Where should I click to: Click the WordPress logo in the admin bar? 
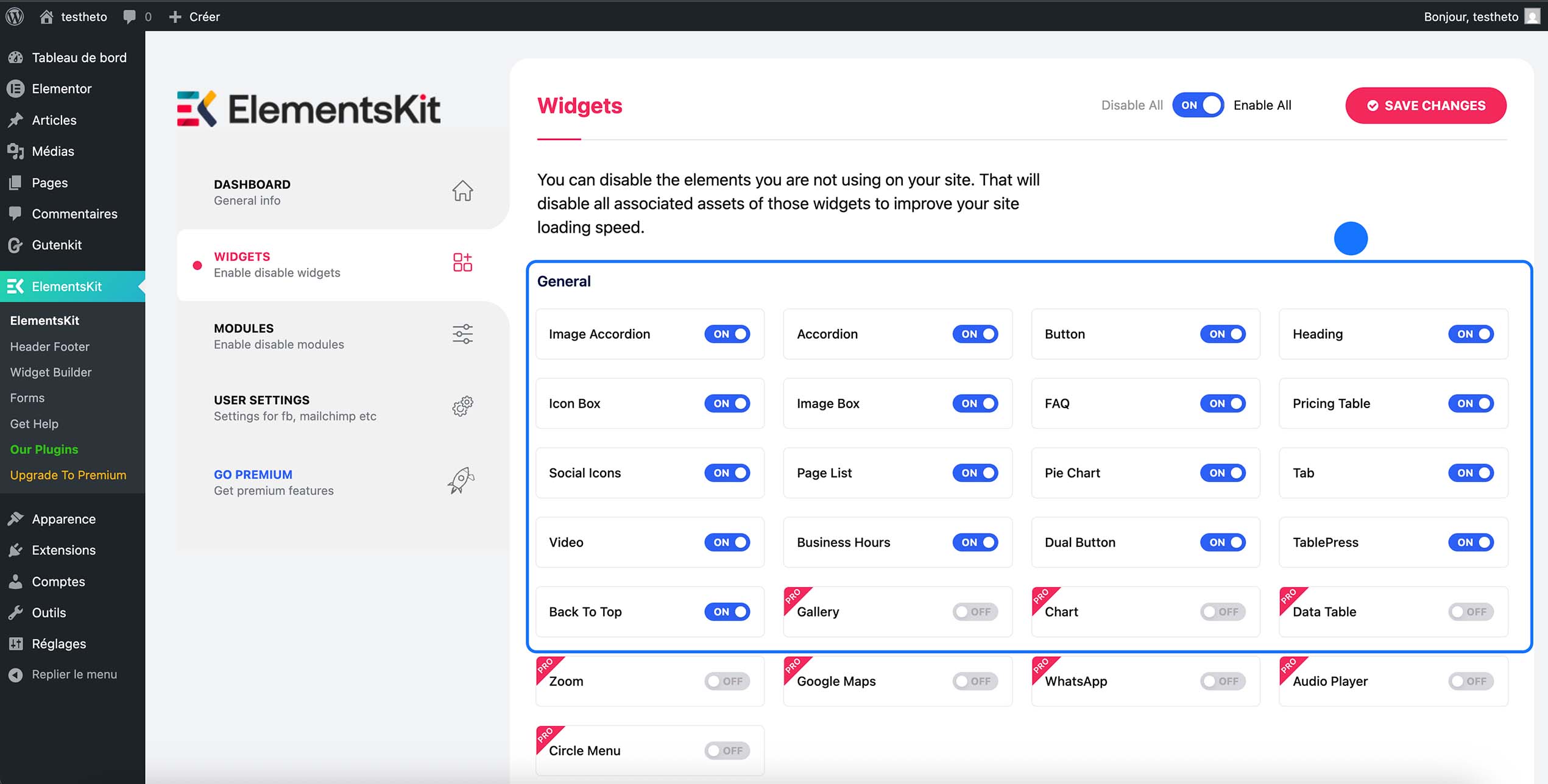coord(14,16)
